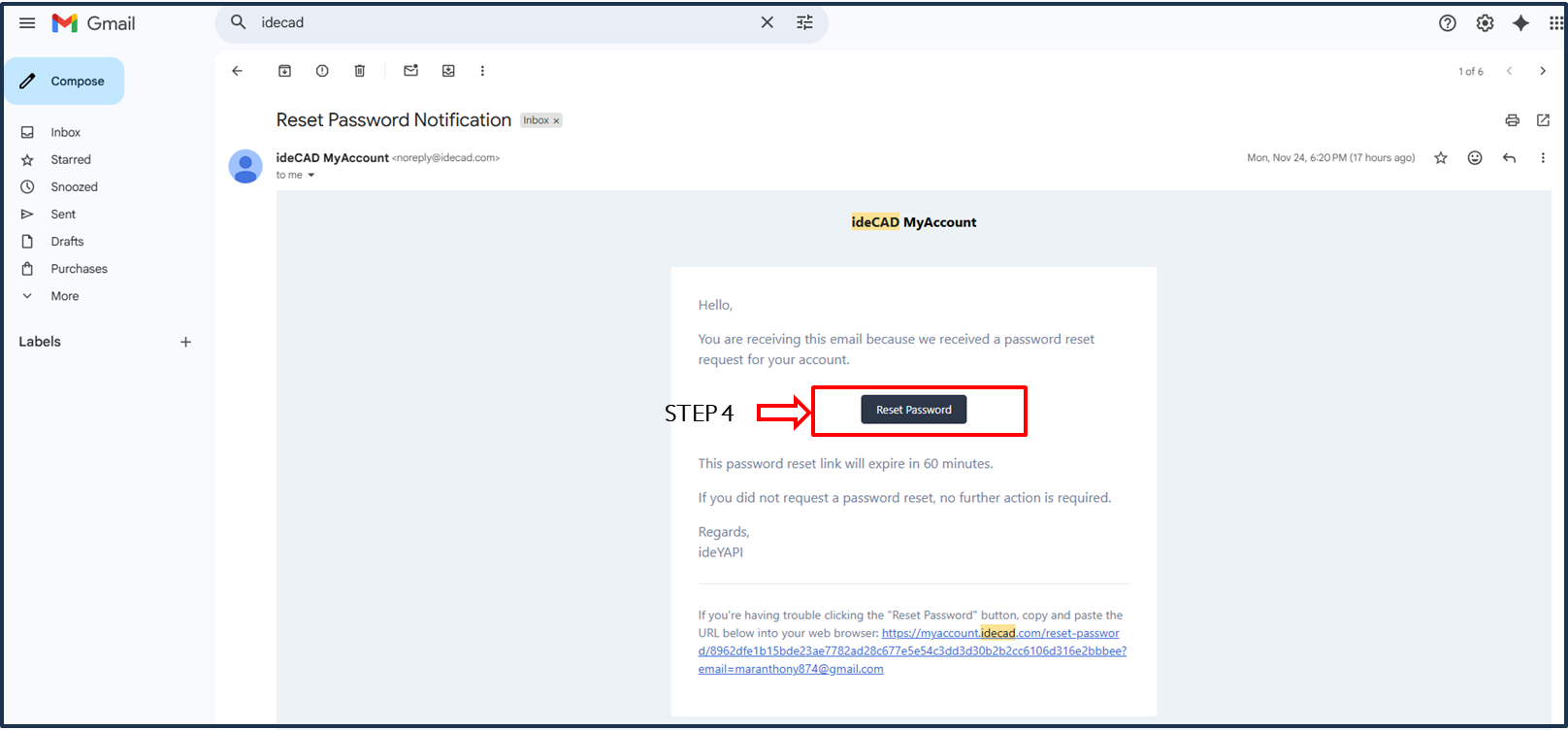Mark the email as unread
Image resolution: width=1568 pixels, height=730 pixels.
[x=411, y=71]
